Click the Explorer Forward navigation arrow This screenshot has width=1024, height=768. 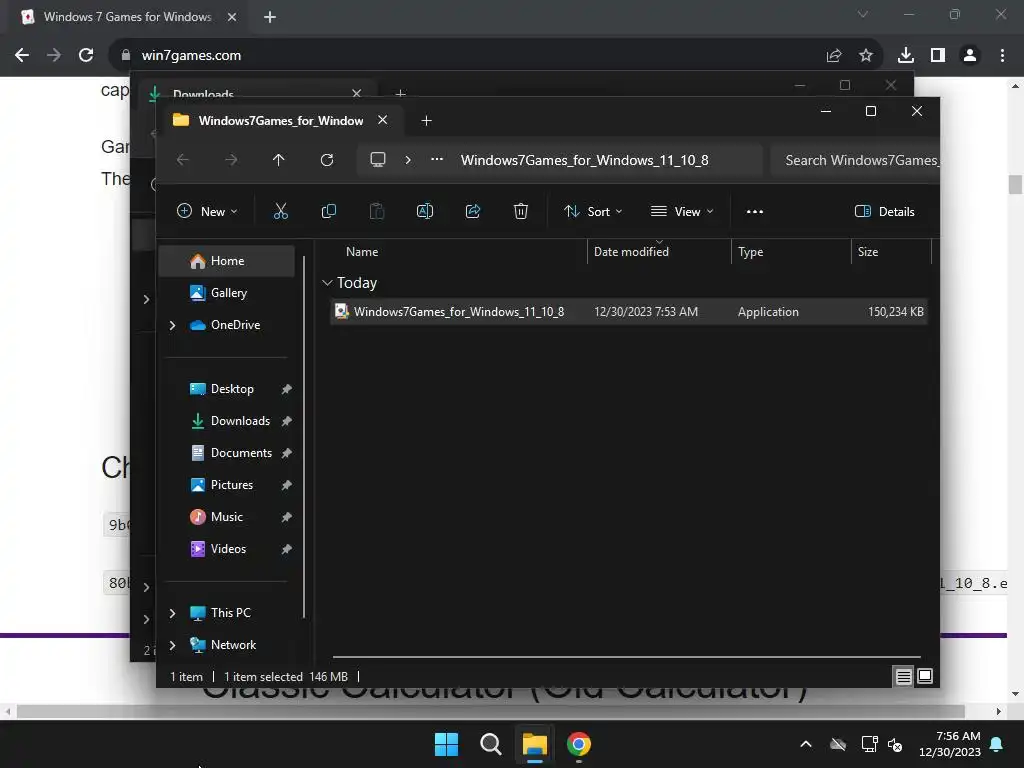tap(231, 160)
